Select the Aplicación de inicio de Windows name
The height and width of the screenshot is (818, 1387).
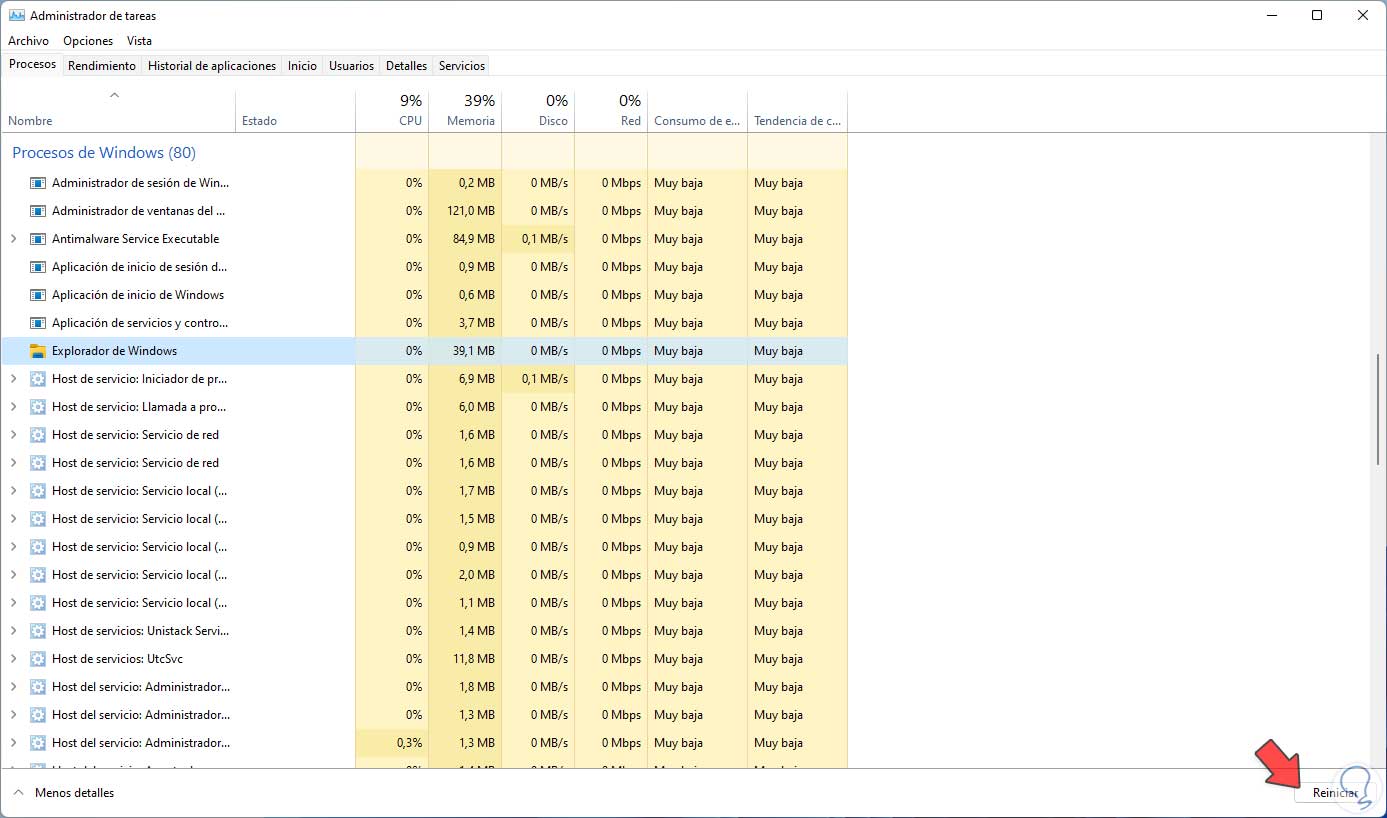coord(138,295)
